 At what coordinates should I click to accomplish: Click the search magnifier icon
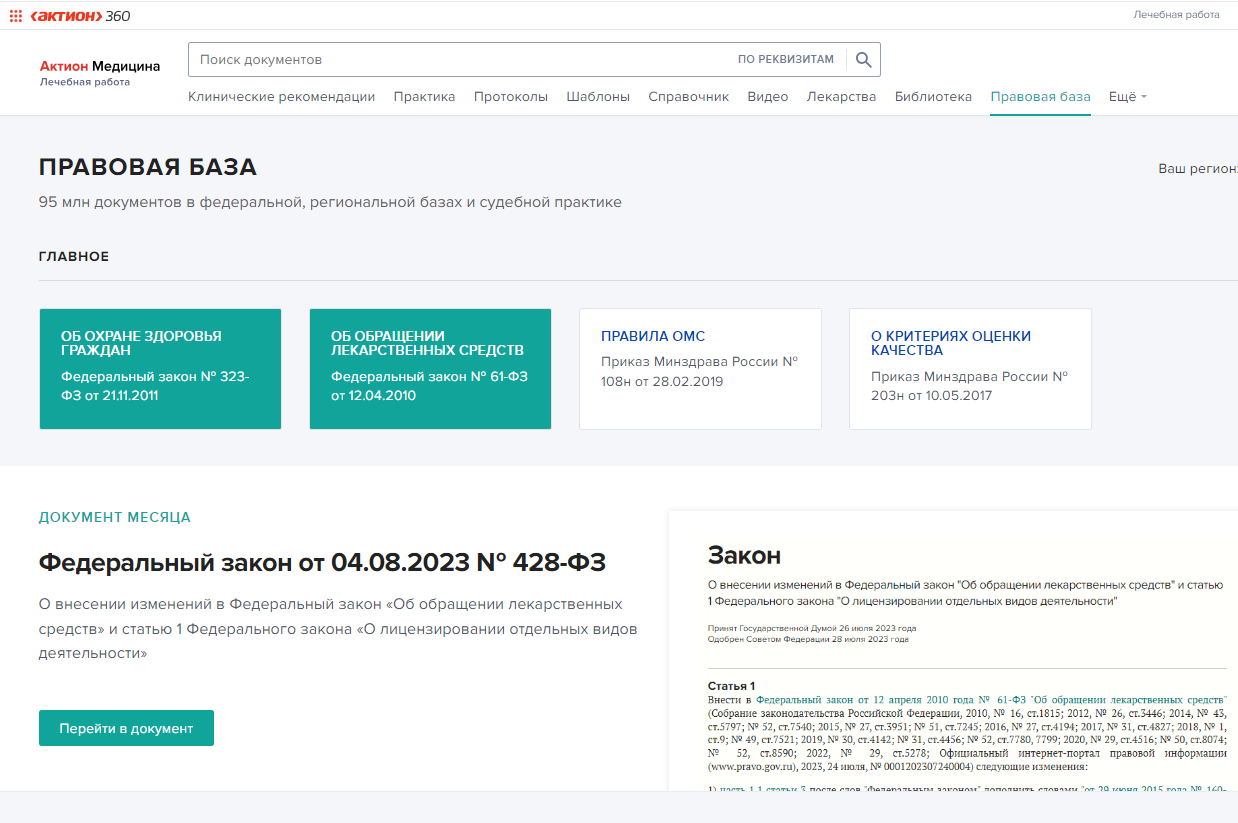click(x=863, y=60)
